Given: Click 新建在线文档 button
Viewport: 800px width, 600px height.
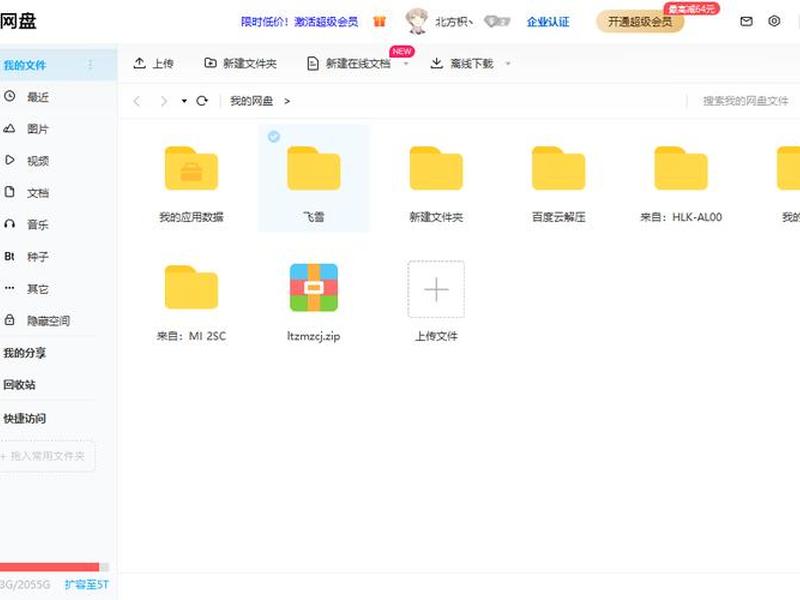Looking at the screenshot, I should pyautogui.click(x=349, y=63).
